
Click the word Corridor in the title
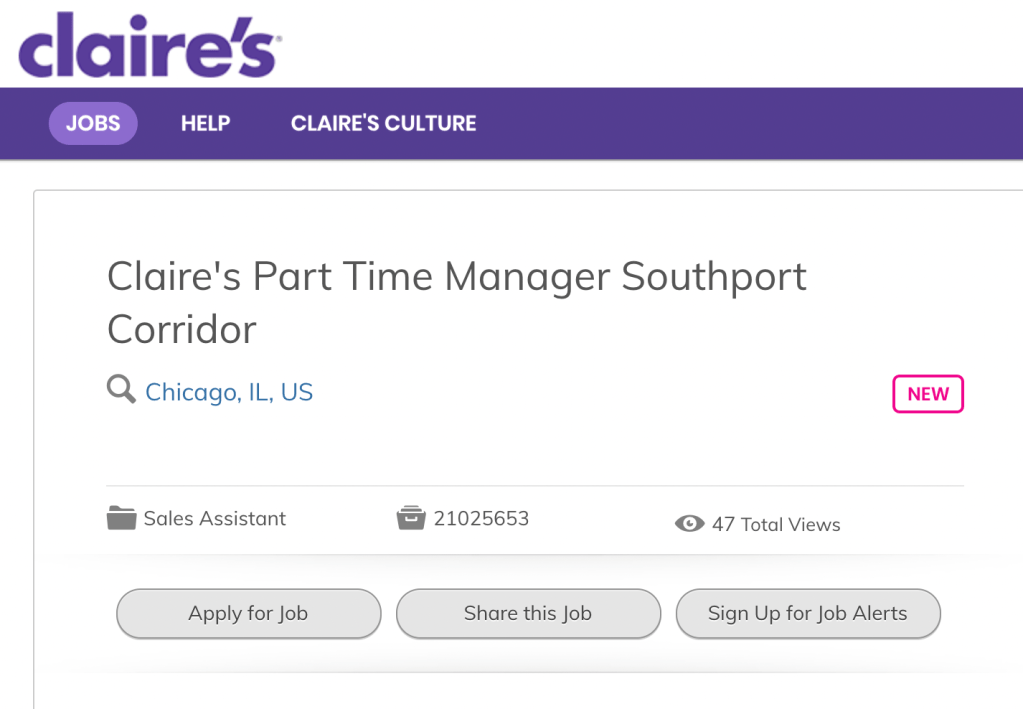tap(182, 329)
